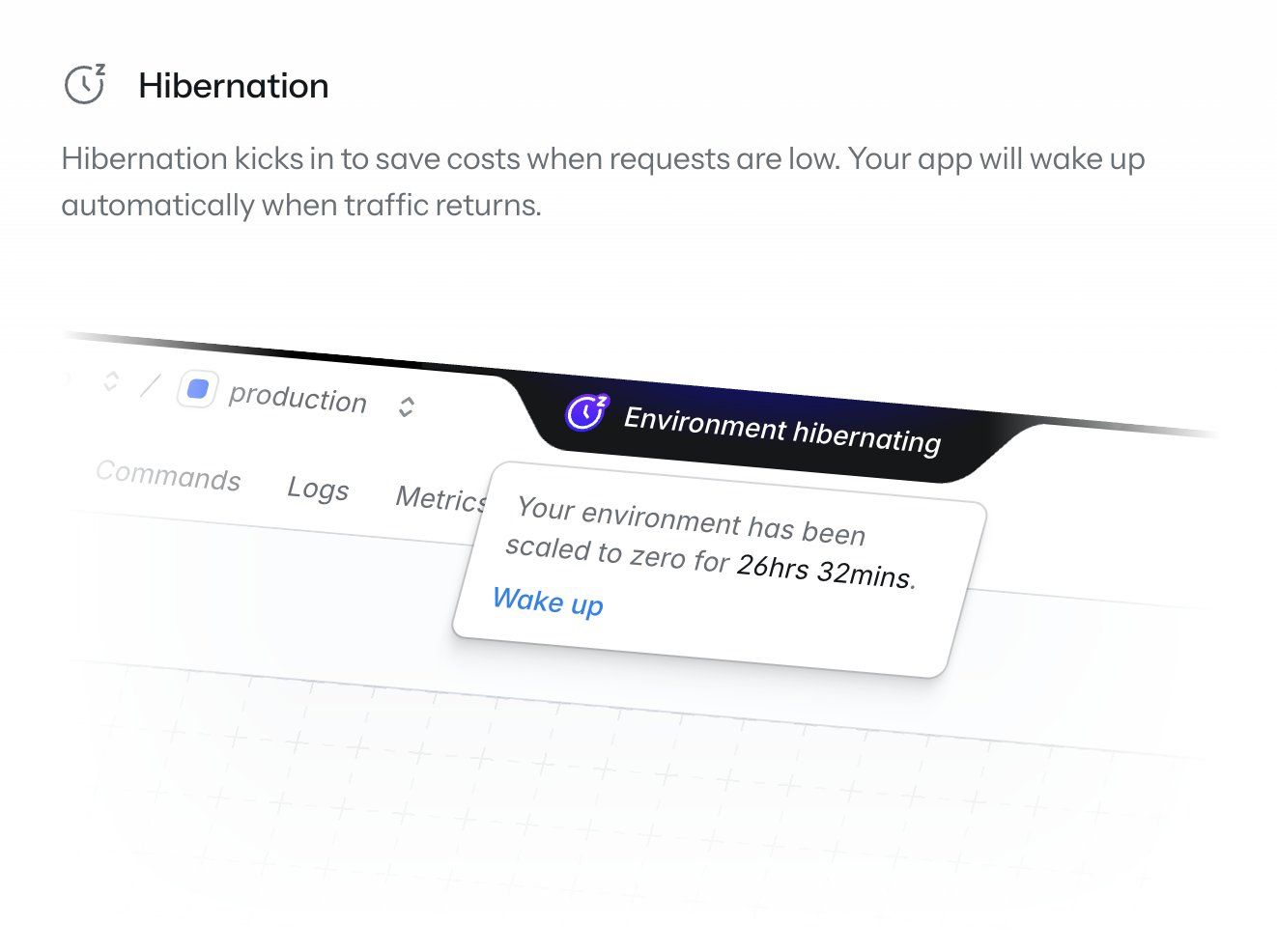Switch to the Logs tab
1277x952 pixels.
click(x=318, y=489)
